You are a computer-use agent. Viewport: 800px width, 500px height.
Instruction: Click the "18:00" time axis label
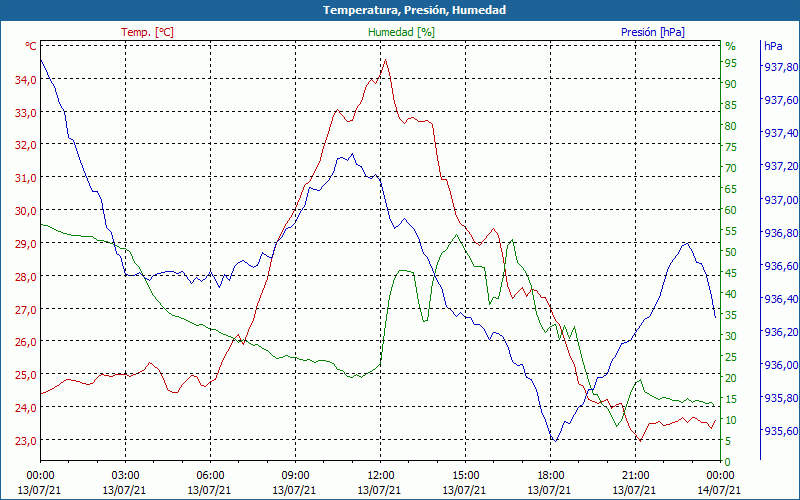(x=550, y=476)
